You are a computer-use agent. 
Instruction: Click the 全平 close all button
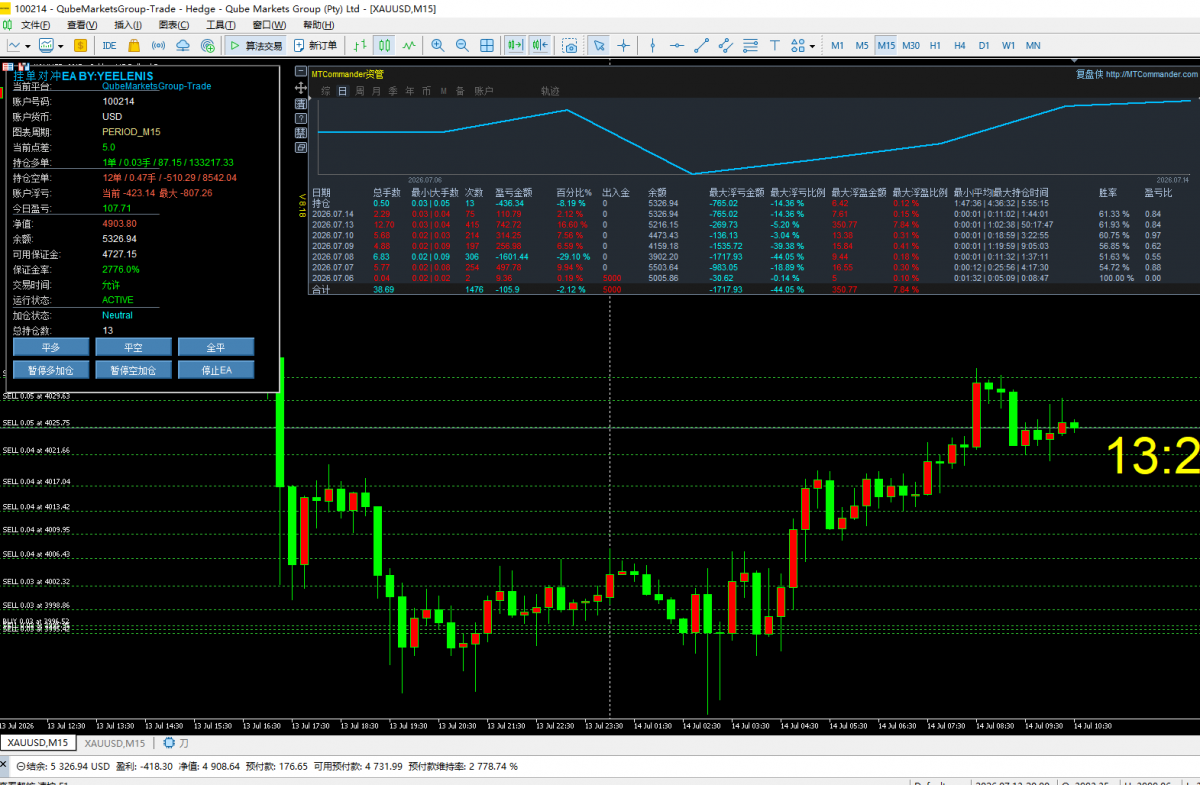click(216, 346)
